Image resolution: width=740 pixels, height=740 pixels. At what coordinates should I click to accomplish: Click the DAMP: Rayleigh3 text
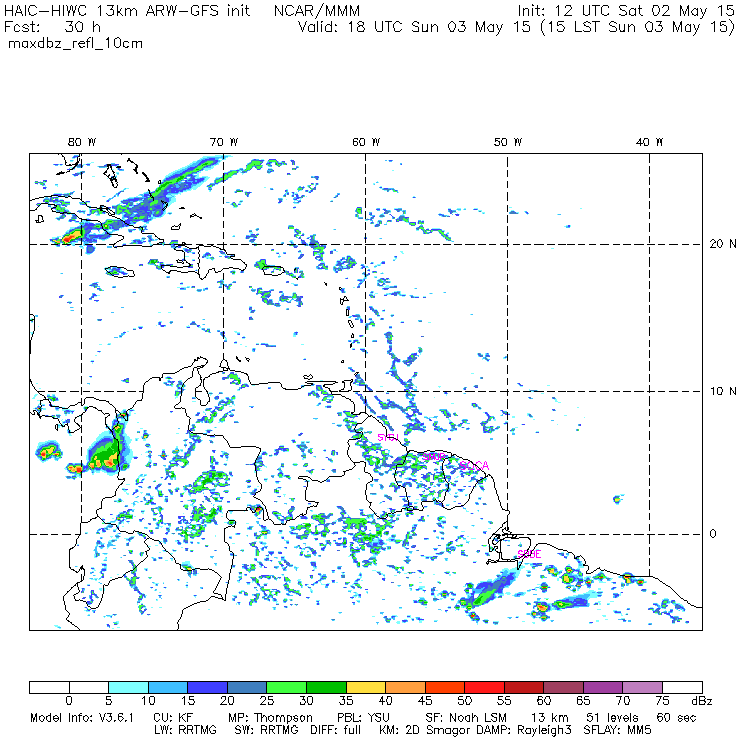(526, 730)
